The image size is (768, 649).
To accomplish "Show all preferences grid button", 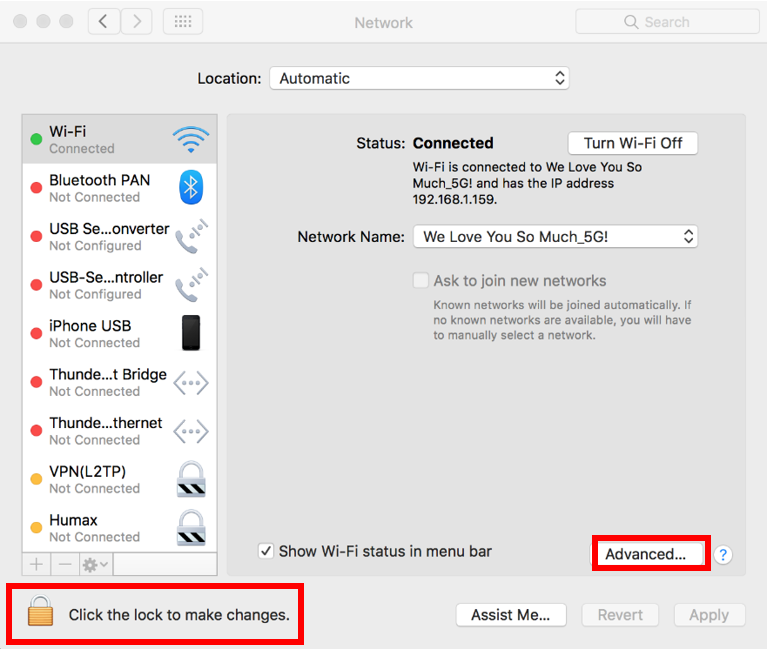I will coord(183,22).
